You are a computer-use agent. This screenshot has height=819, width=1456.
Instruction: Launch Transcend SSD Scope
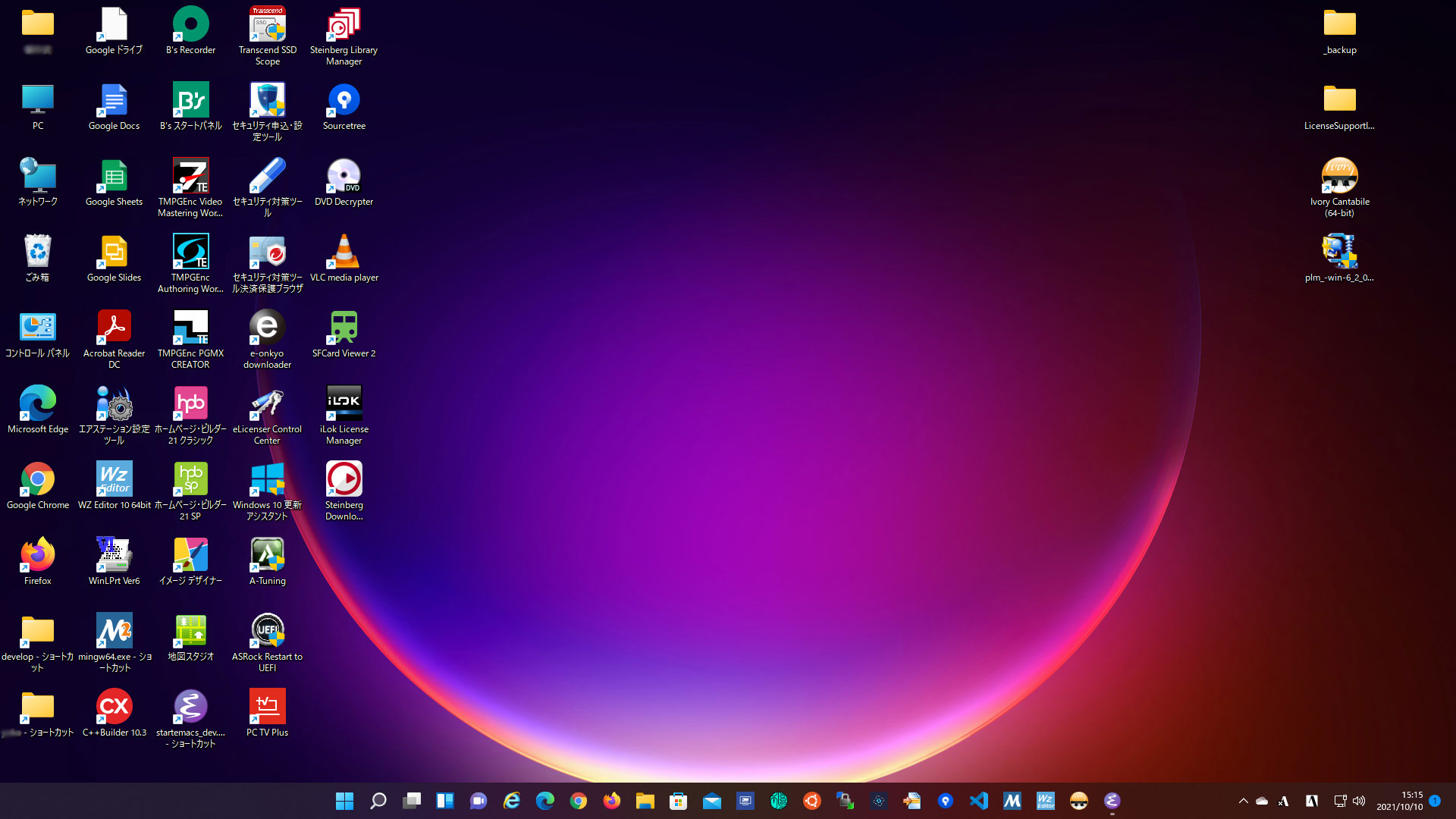267,36
